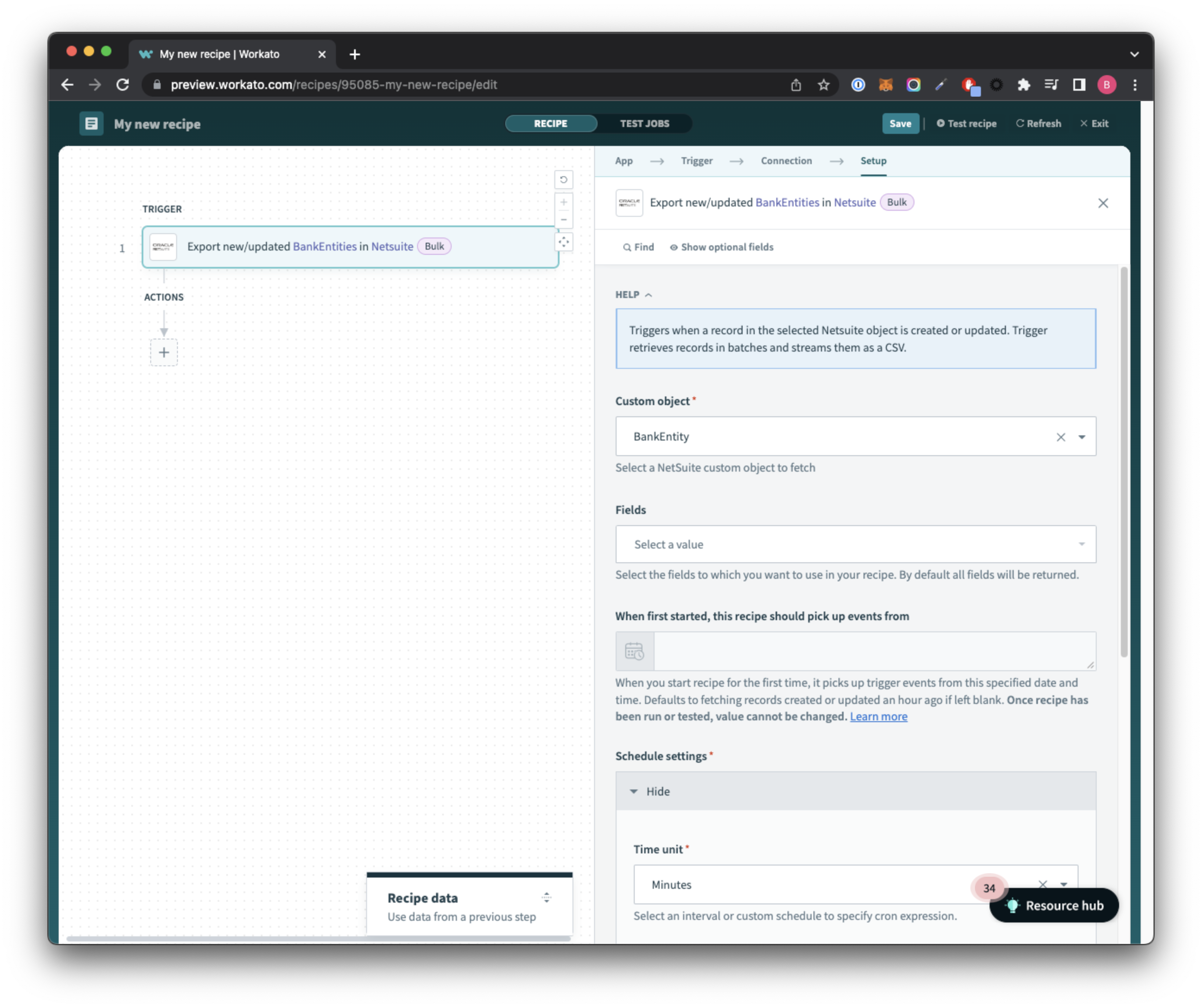Click the Resource hub lightbulb icon
Image resolution: width=1202 pixels, height=1008 pixels.
click(1013, 905)
